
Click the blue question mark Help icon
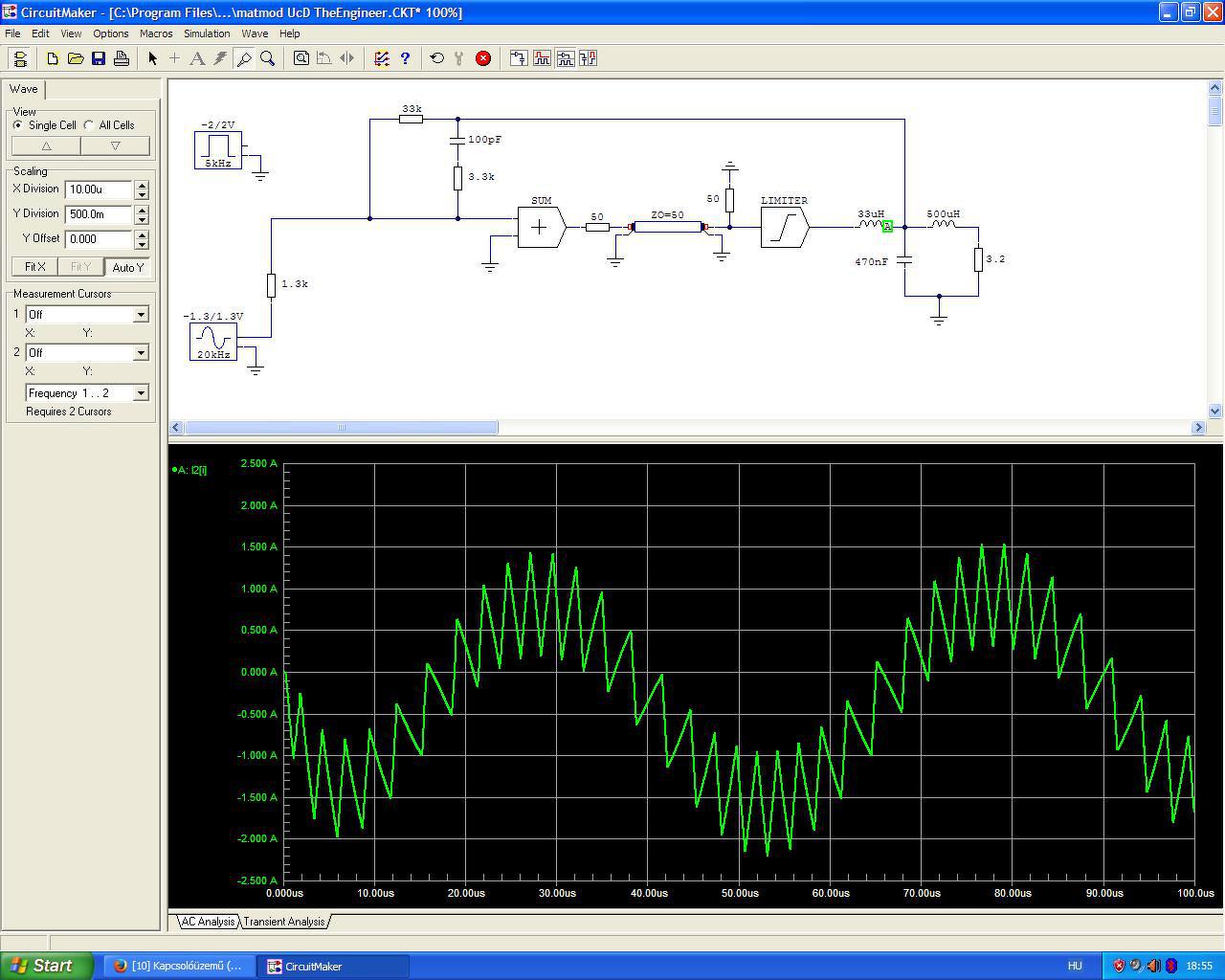click(405, 58)
